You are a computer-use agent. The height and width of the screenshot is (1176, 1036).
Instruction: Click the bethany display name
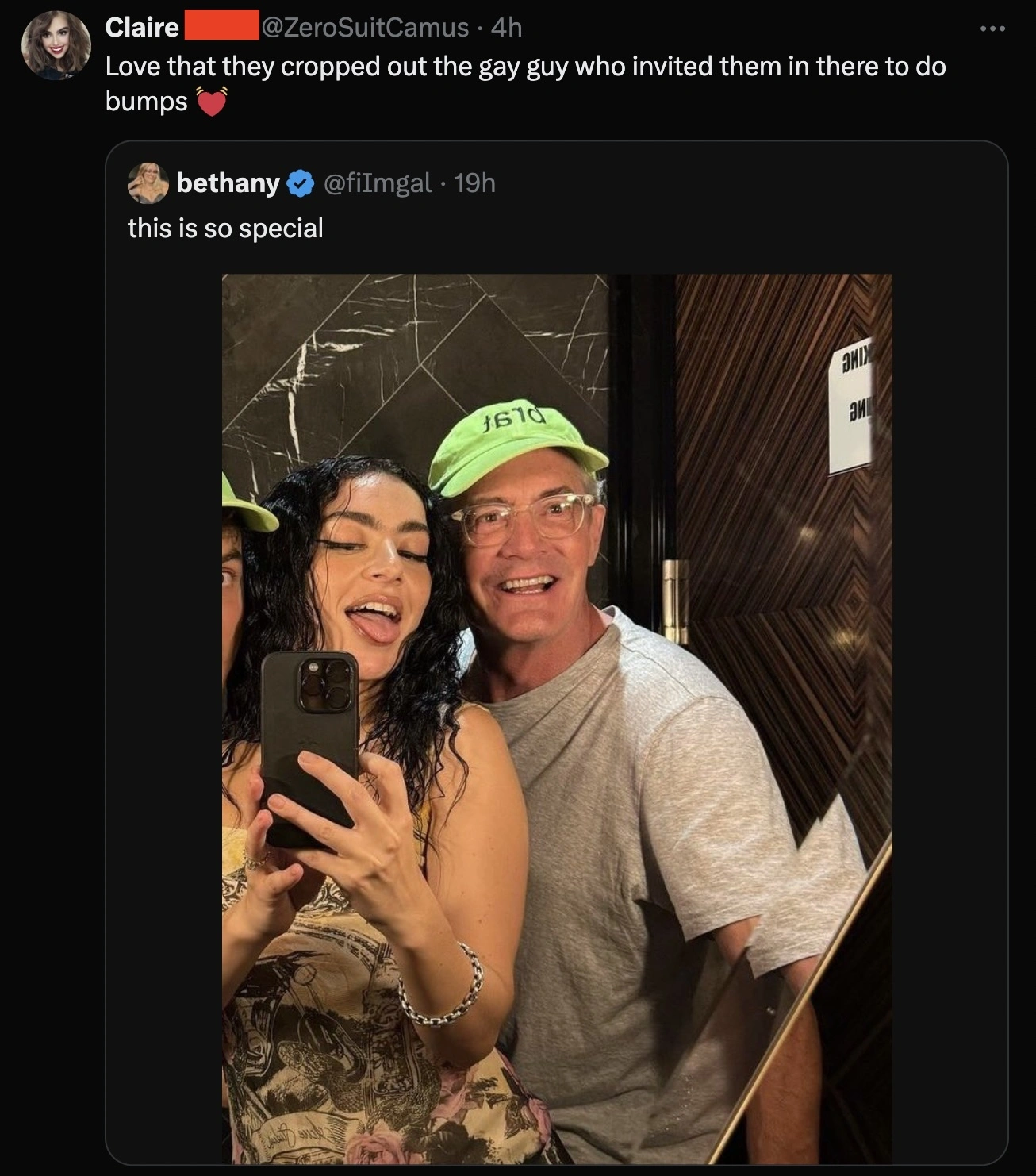(228, 183)
